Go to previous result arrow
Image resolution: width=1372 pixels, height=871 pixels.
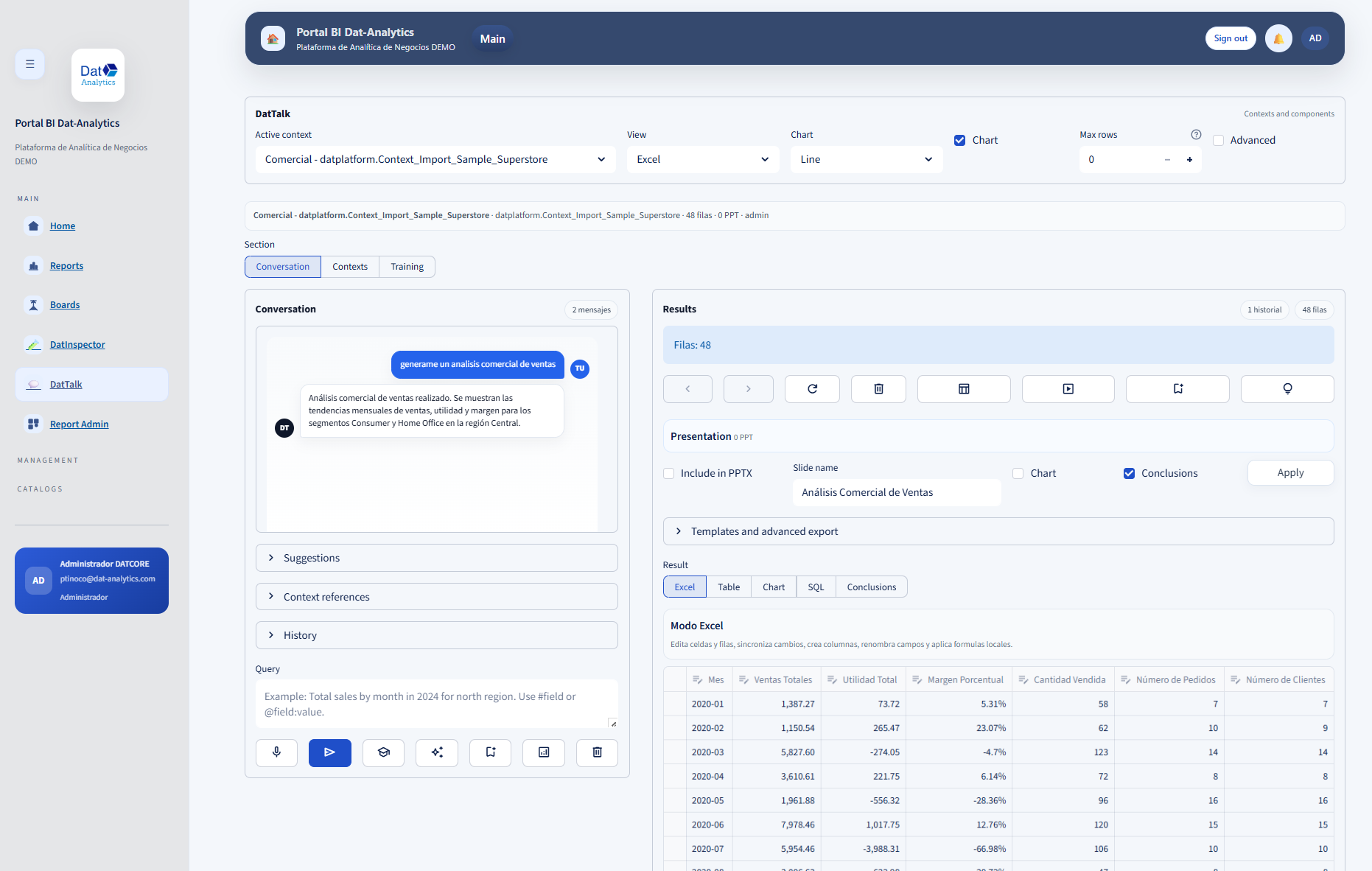(687, 389)
